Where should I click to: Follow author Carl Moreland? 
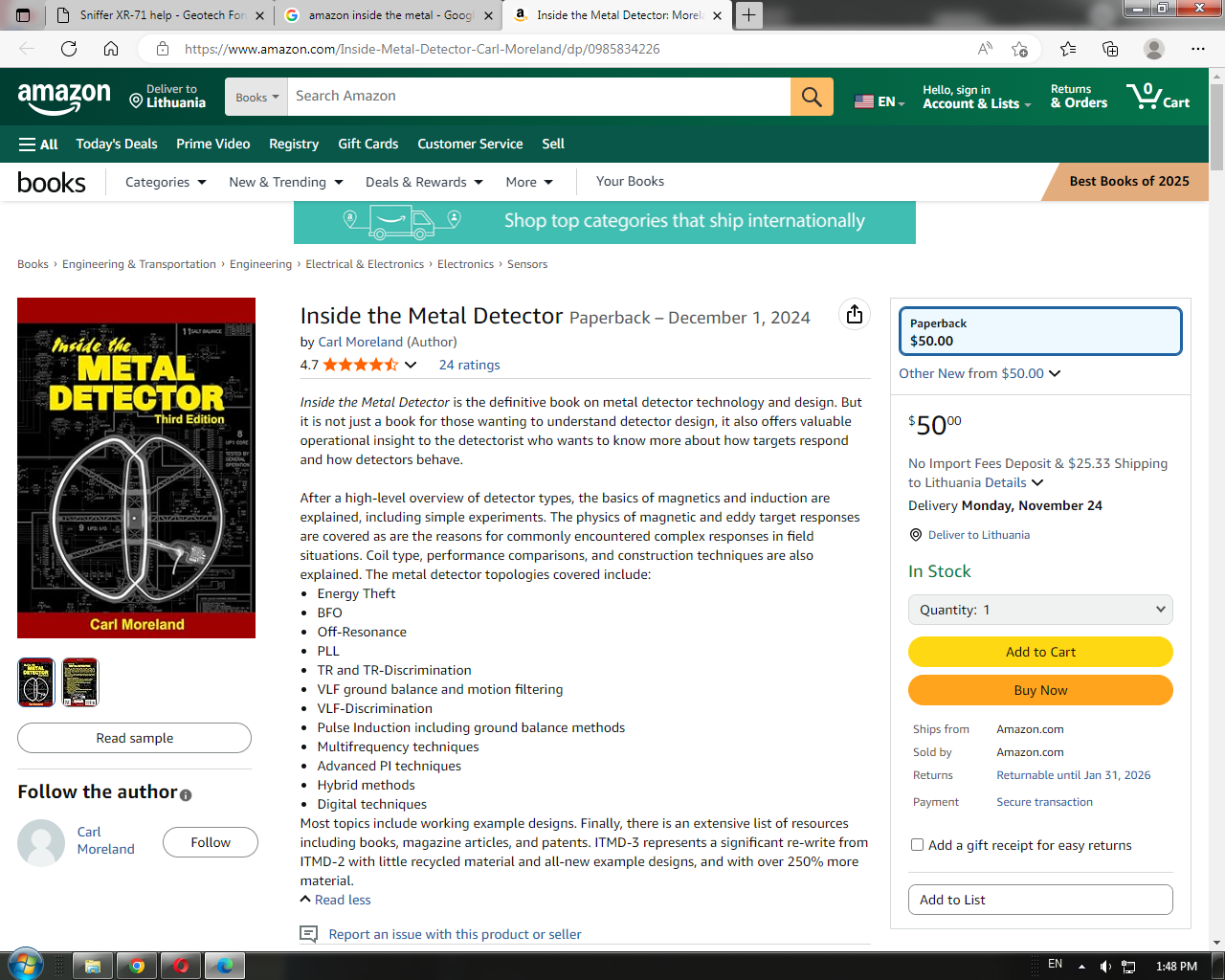(x=211, y=842)
